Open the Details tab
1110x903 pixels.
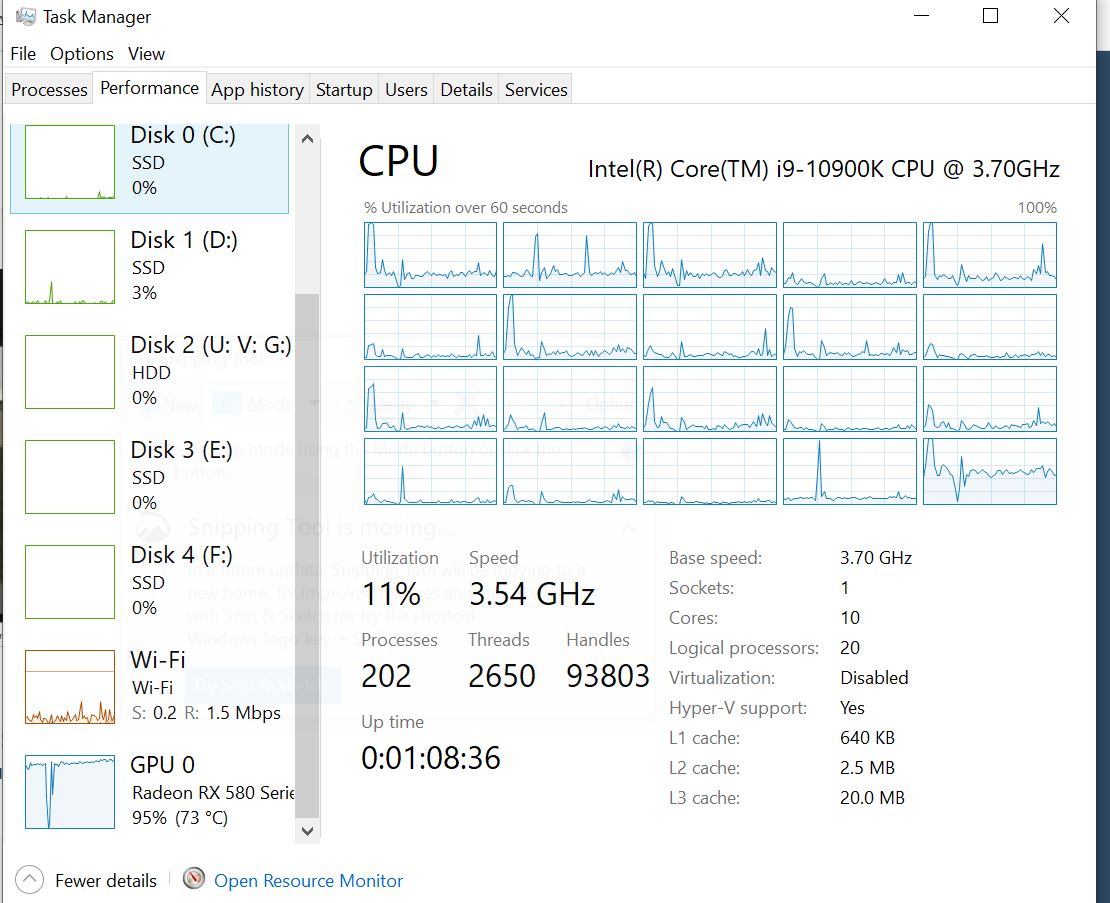click(x=466, y=90)
